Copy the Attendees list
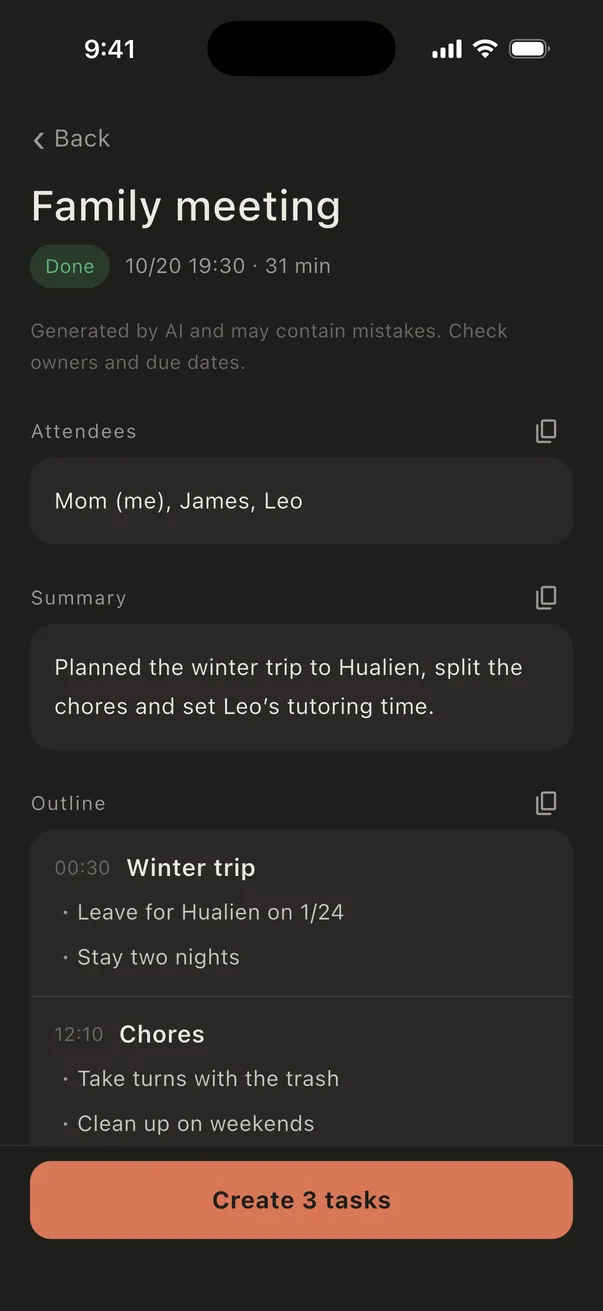The height and width of the screenshot is (1311, 603). pos(546,431)
